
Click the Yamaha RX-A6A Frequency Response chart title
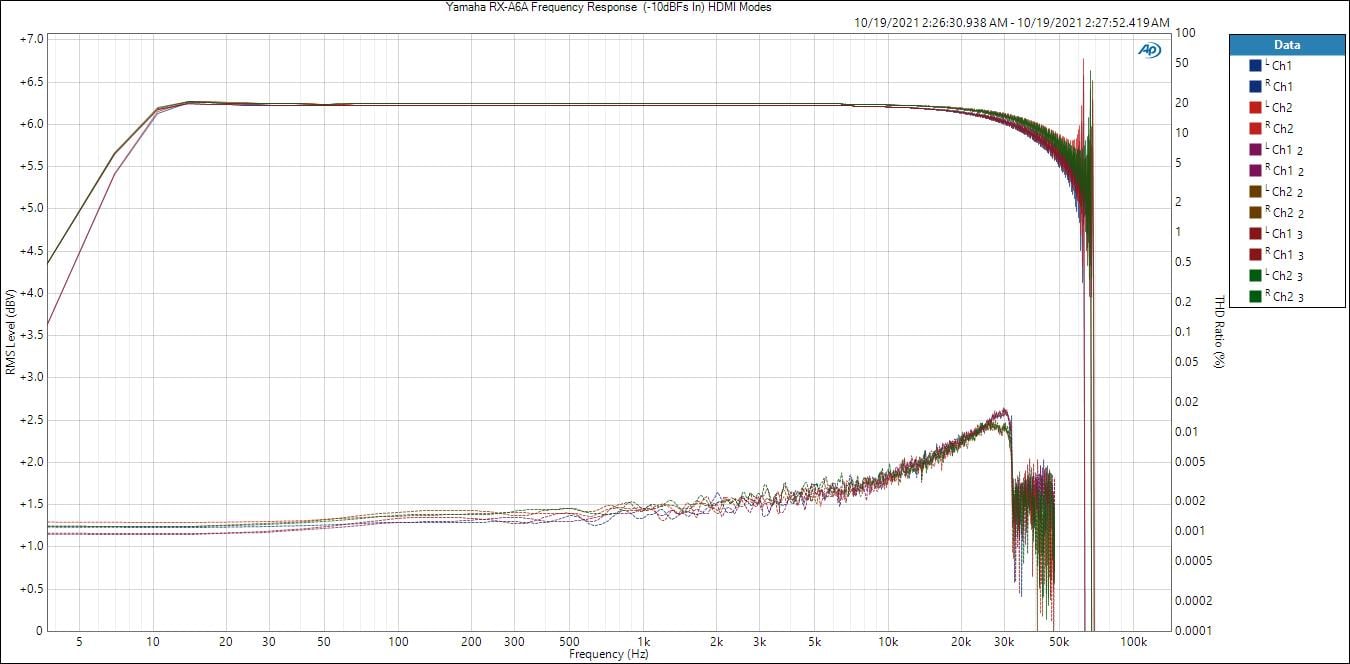point(608,7)
